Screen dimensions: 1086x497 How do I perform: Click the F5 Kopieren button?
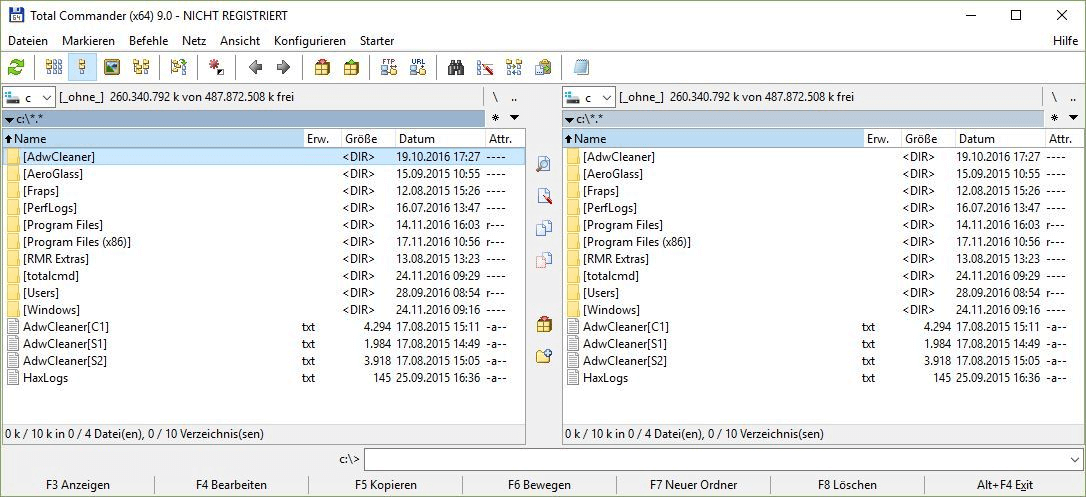[x=386, y=485]
